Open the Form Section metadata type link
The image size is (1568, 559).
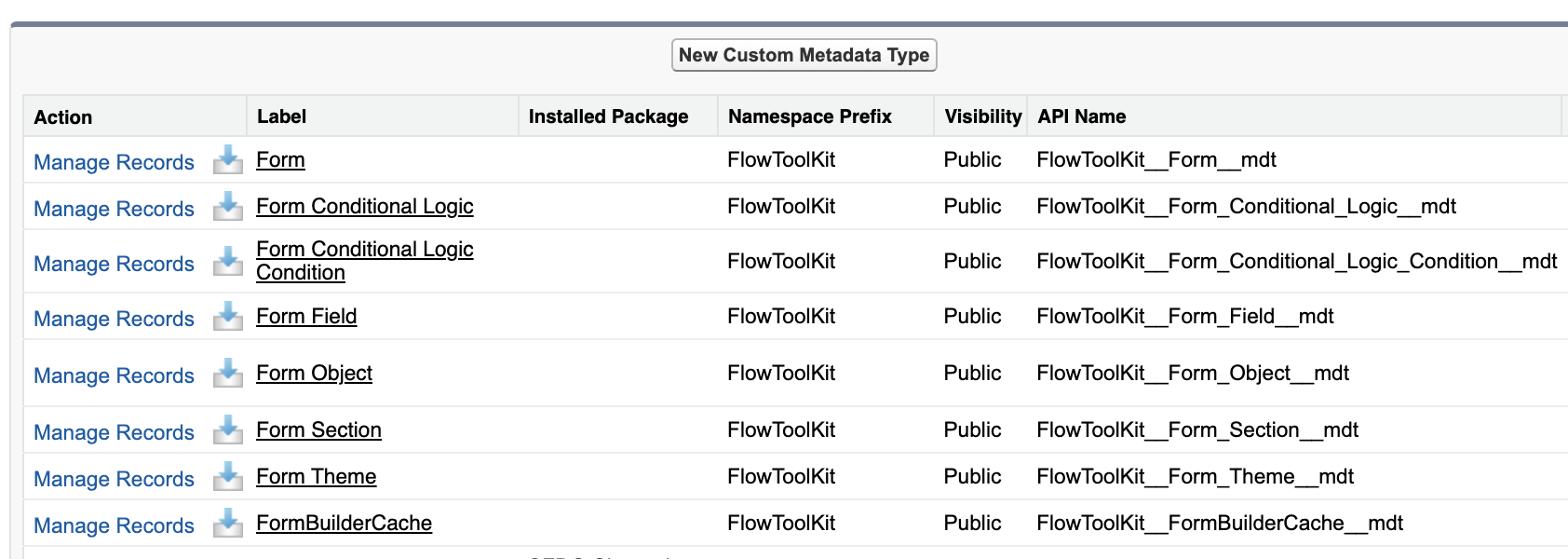point(318,429)
